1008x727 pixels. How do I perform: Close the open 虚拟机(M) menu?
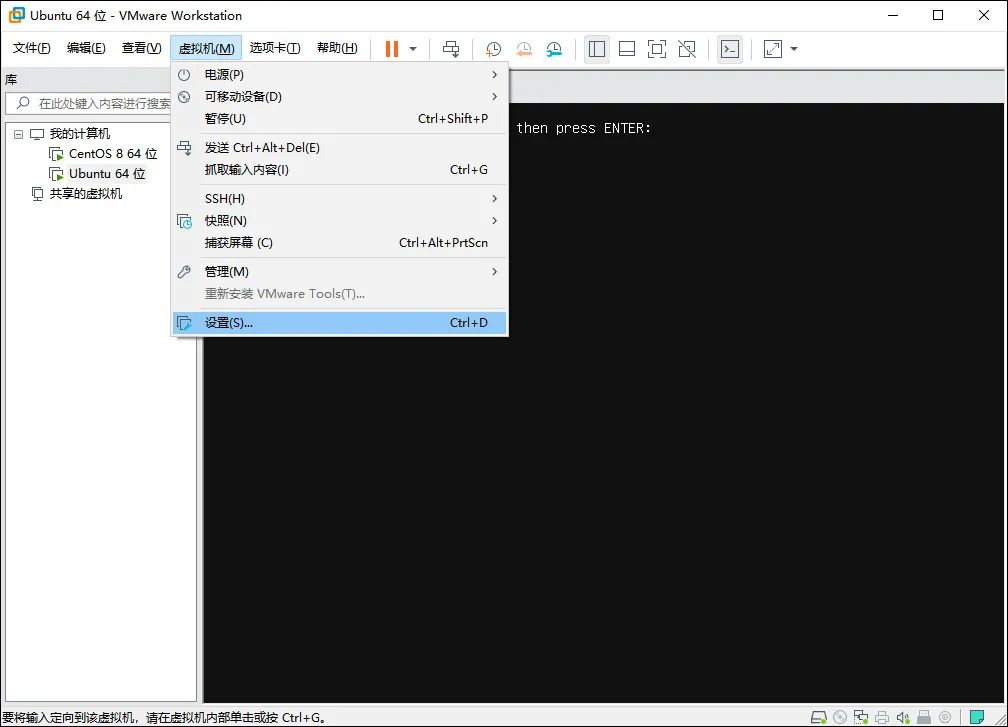point(206,49)
